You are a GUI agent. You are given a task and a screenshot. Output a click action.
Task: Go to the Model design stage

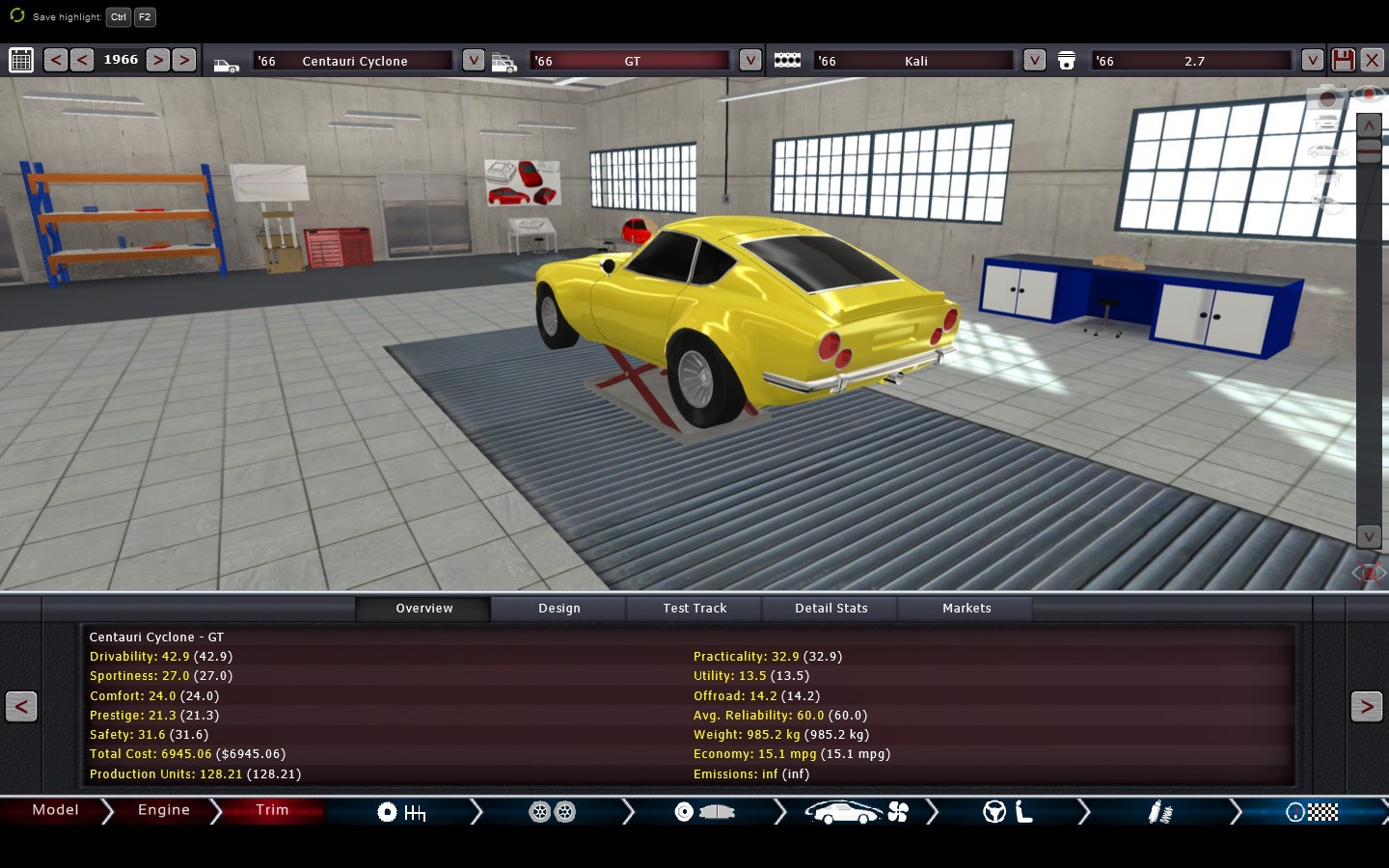coord(55,810)
